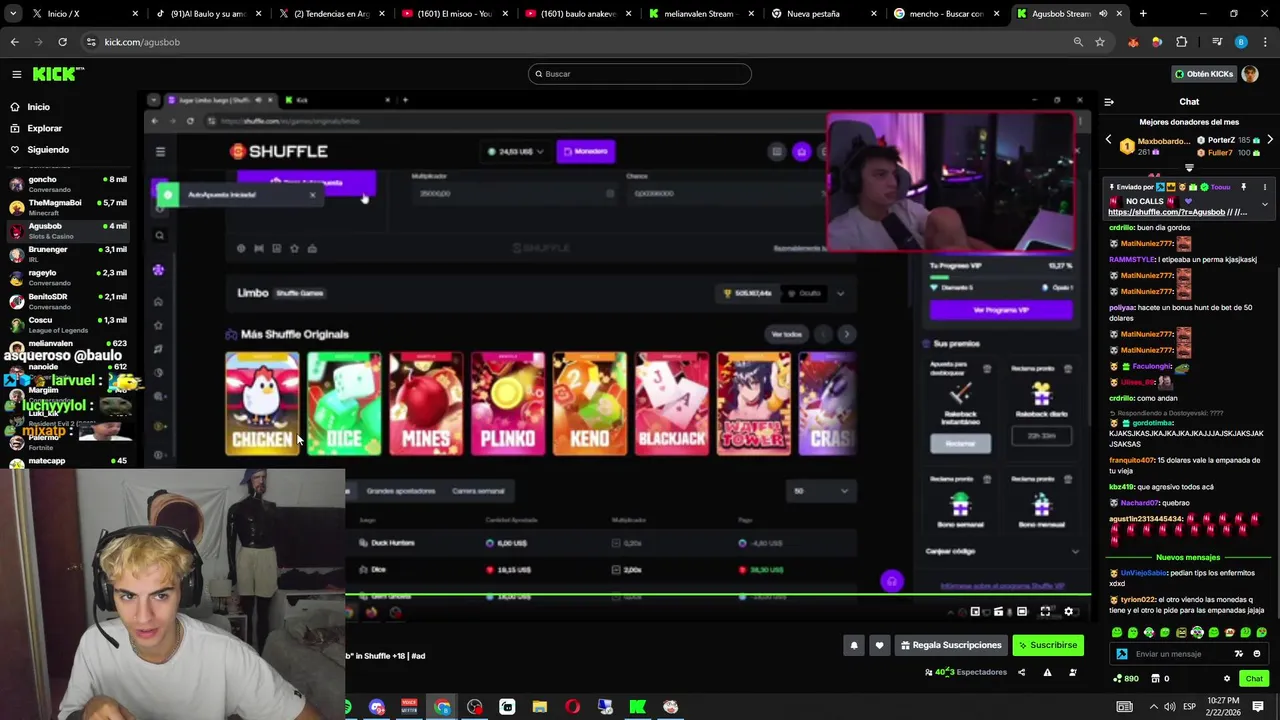Open the Kick hamburger menu

click(x=16, y=74)
